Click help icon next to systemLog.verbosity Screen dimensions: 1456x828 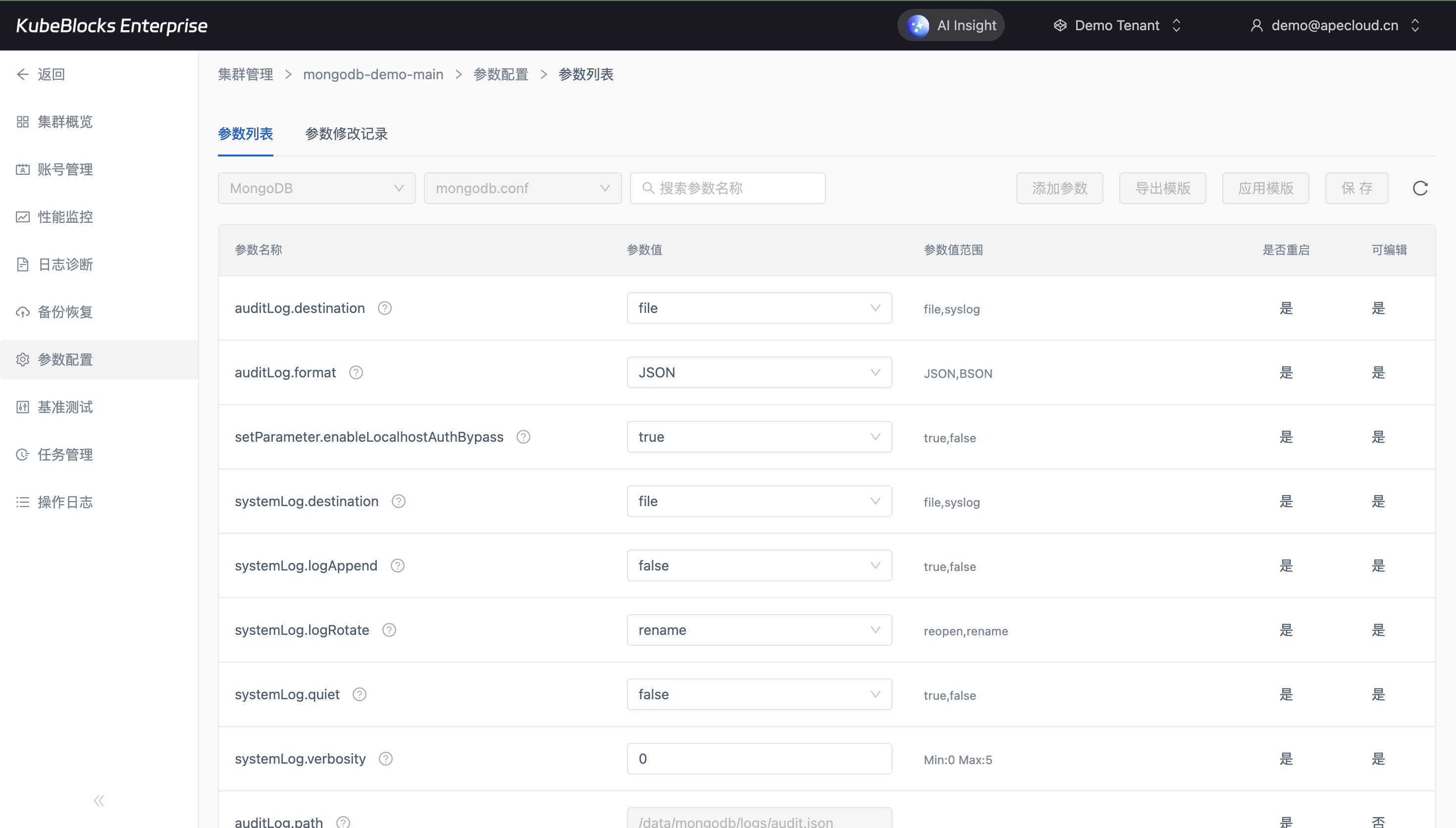385,759
